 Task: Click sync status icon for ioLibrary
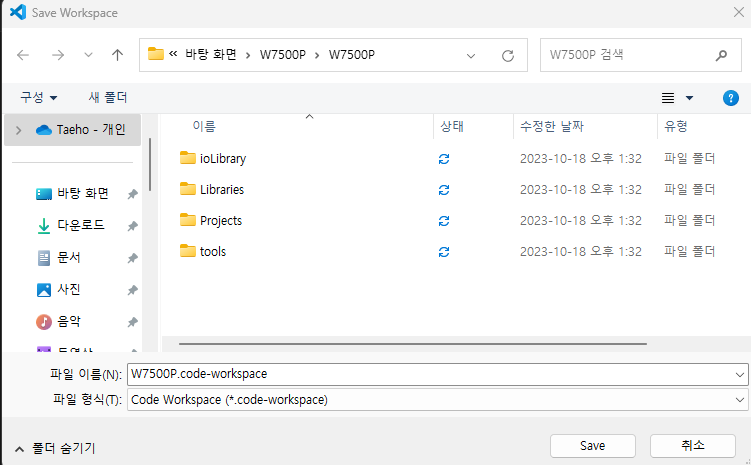(444, 159)
